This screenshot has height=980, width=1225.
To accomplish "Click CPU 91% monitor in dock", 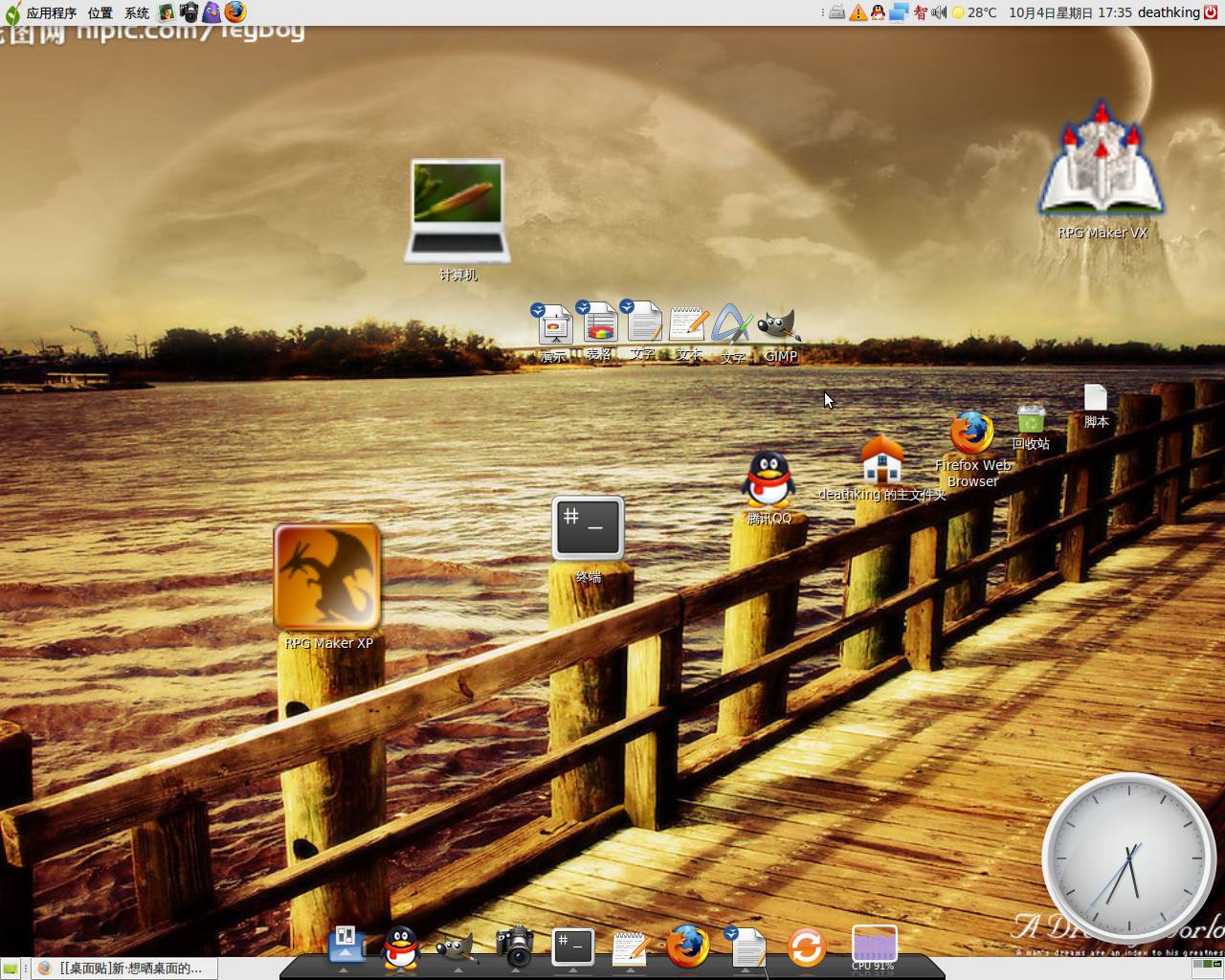I will tap(874, 947).
